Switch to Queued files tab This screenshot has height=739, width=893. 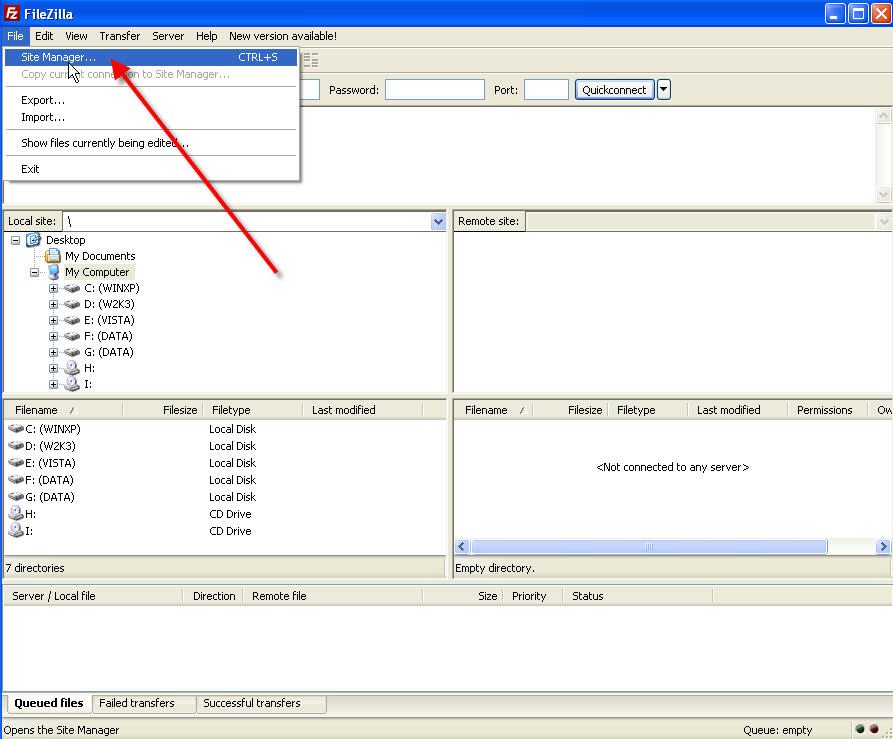click(x=48, y=703)
